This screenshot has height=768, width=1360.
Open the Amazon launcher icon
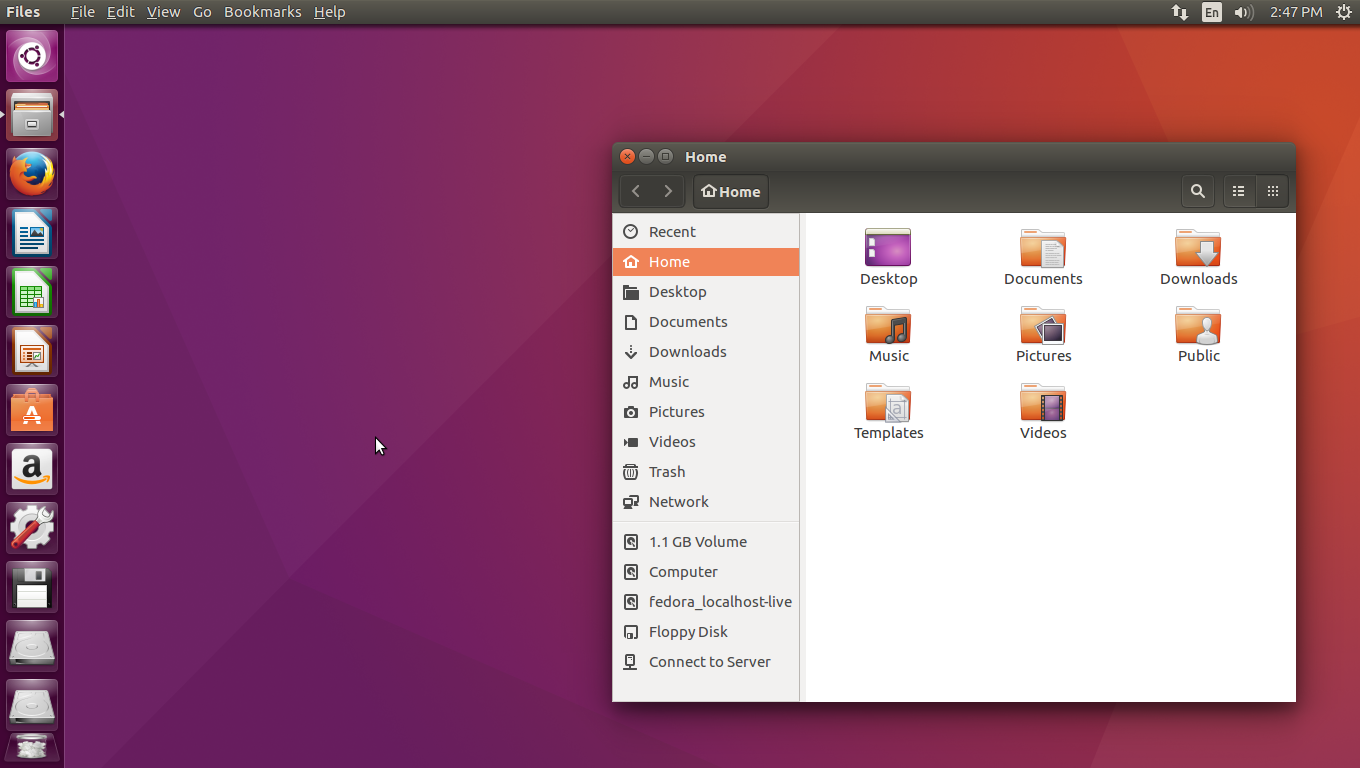(32, 469)
